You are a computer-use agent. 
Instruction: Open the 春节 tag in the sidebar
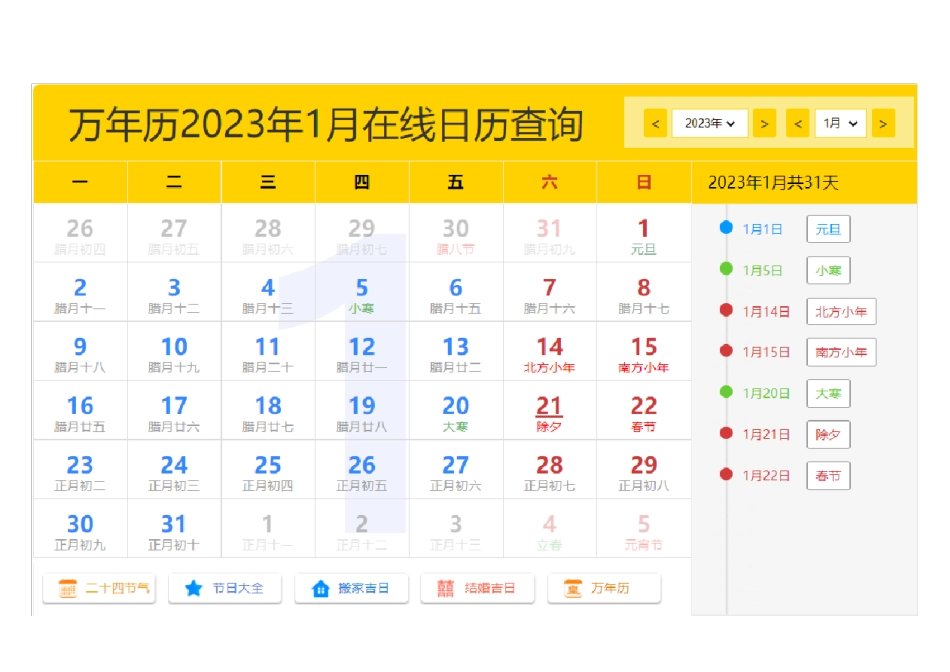point(828,475)
